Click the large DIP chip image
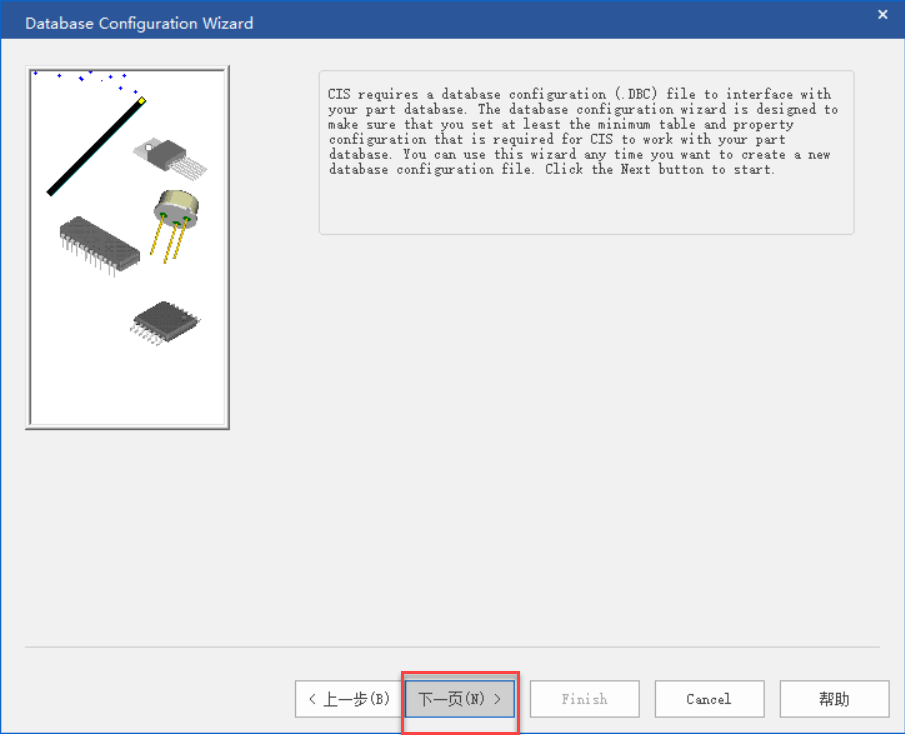Screen dimensions: 905x735 (99, 241)
